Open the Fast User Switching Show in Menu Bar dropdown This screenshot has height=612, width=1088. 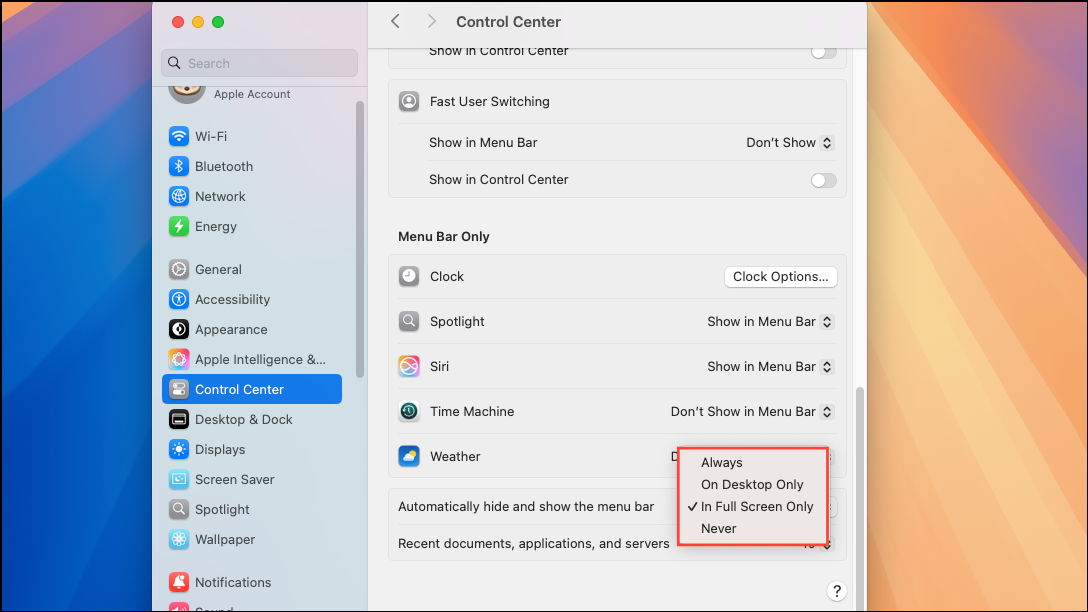(789, 142)
